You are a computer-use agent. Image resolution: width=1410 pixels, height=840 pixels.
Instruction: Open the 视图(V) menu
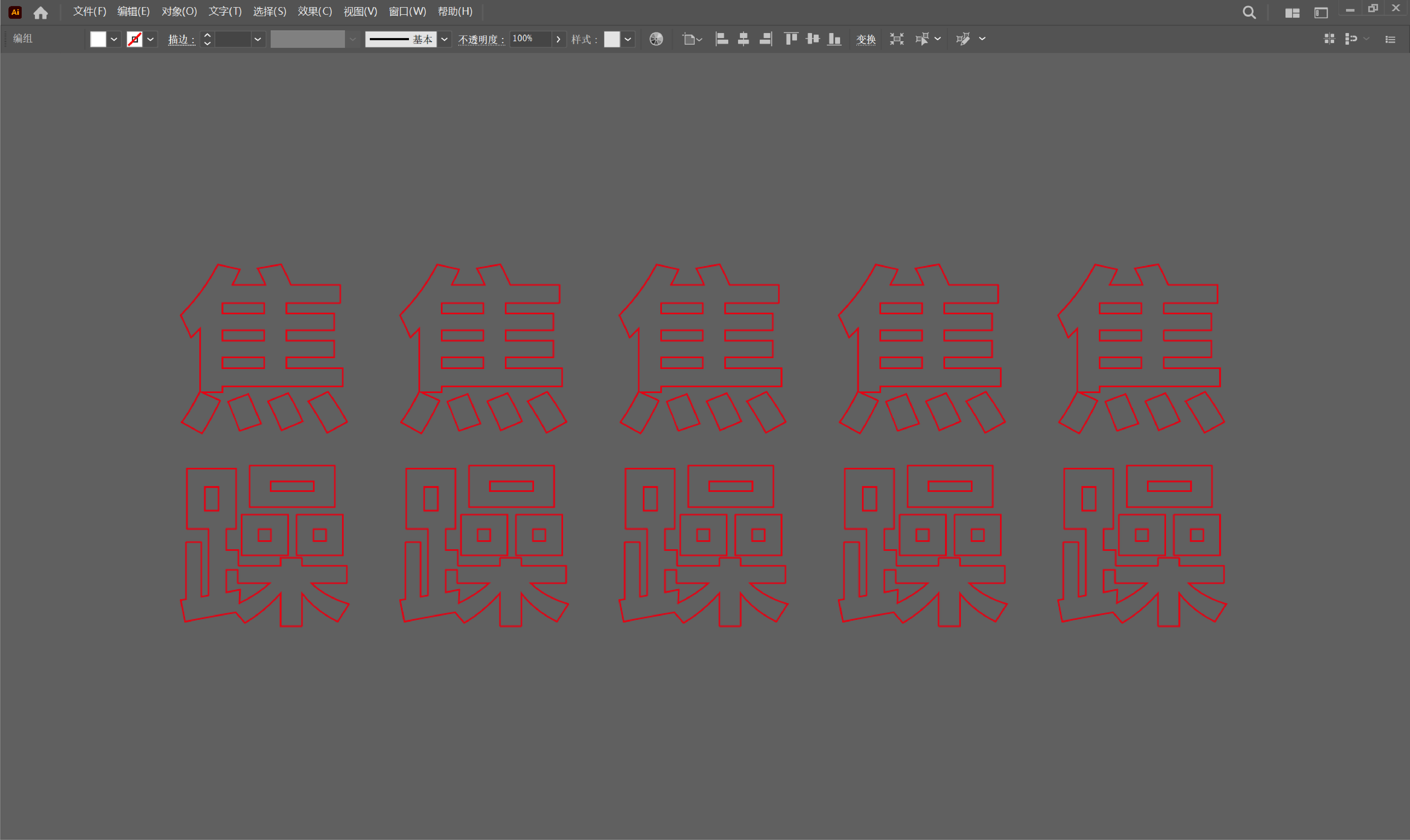click(360, 11)
